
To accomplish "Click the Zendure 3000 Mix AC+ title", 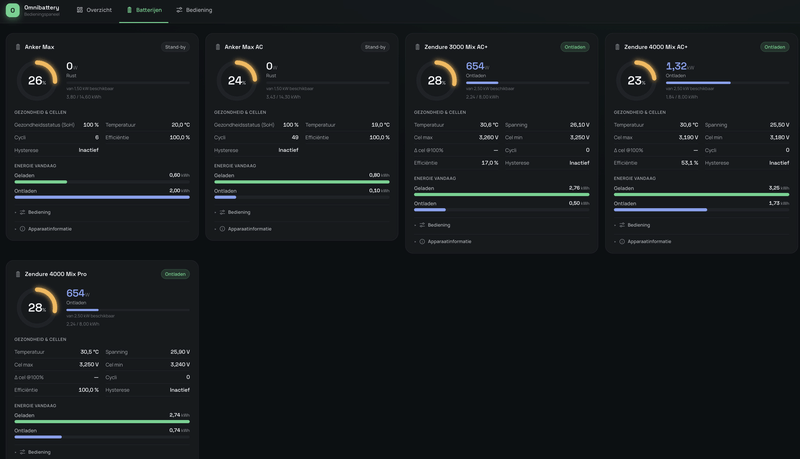I will (x=456, y=47).
